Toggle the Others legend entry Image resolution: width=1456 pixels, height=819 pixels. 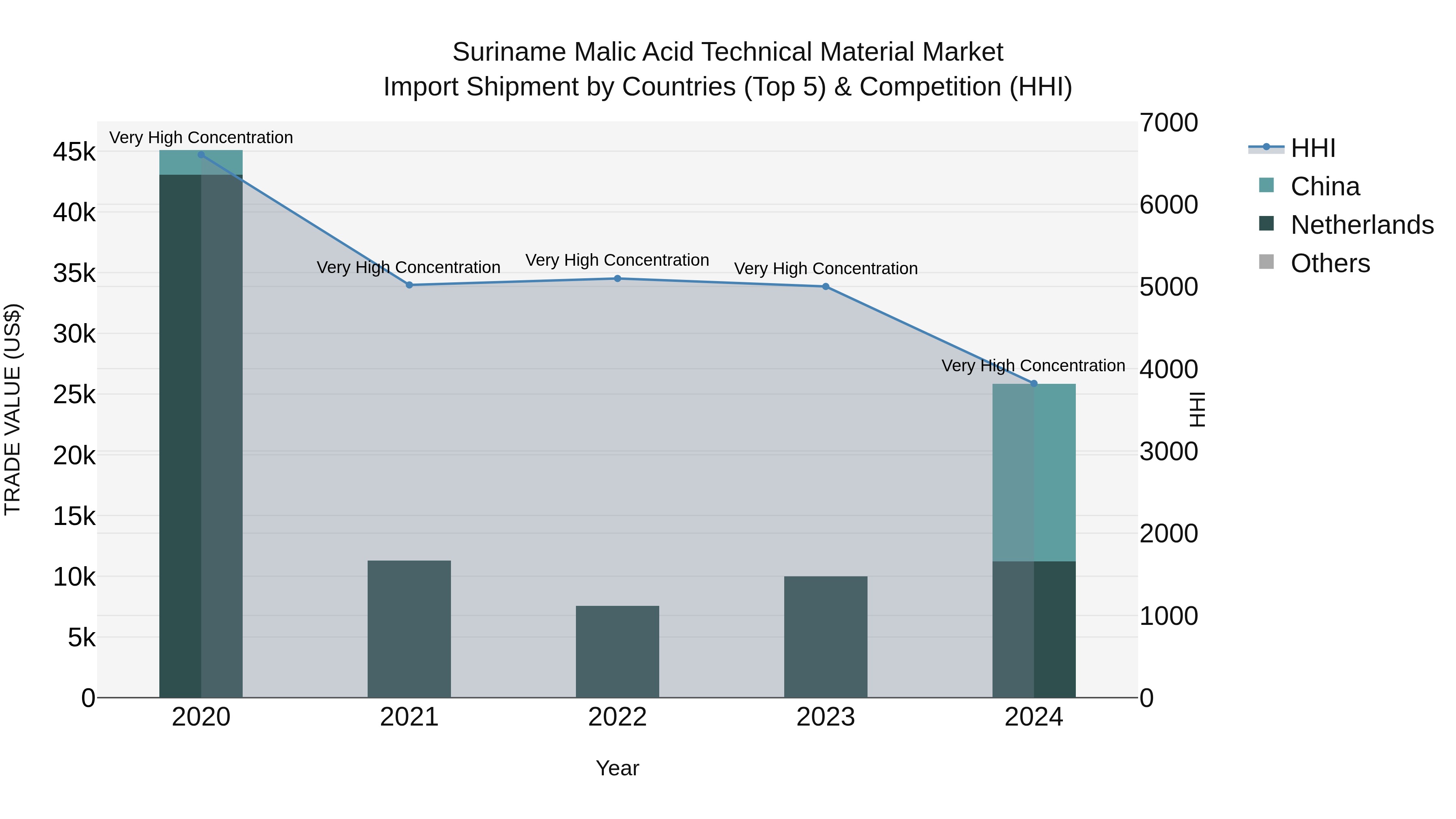point(1314,263)
